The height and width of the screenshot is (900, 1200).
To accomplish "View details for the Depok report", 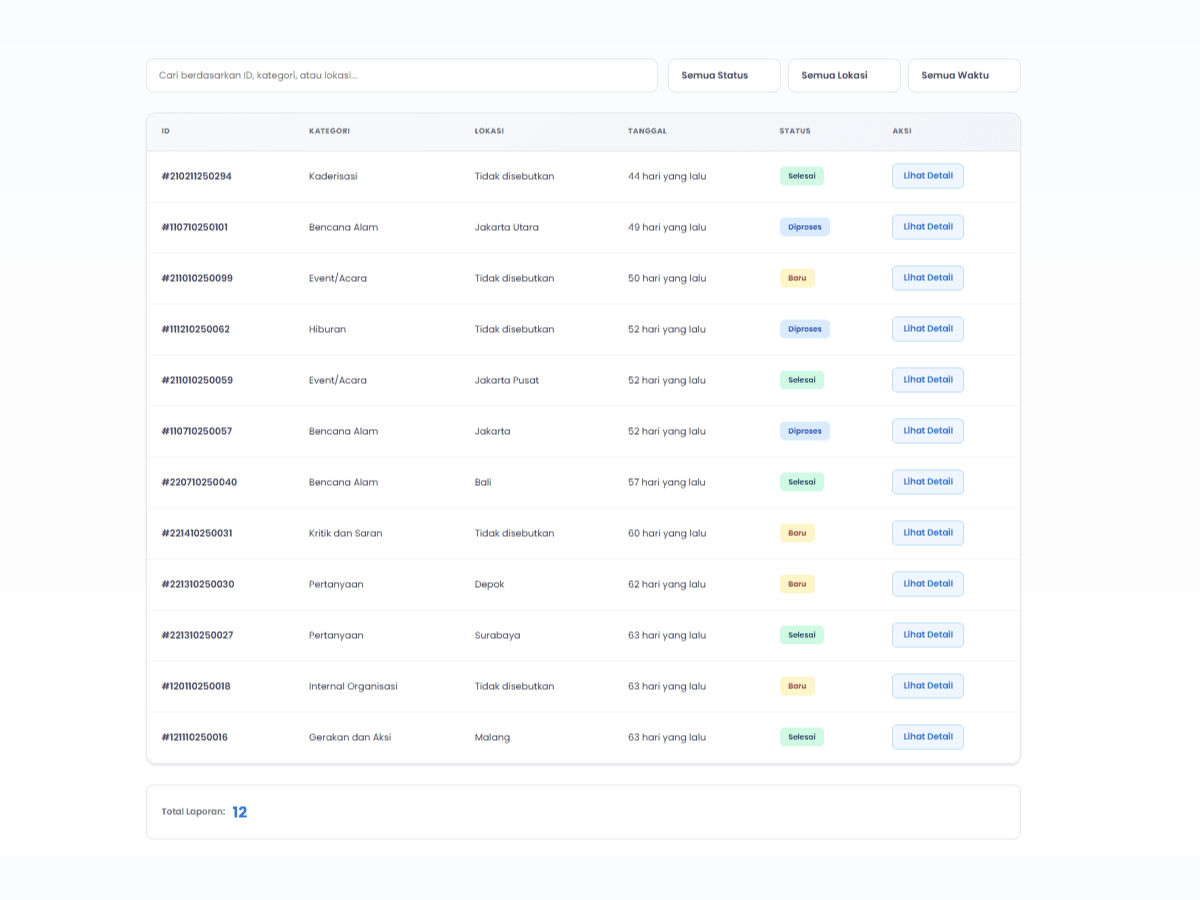I will point(927,584).
